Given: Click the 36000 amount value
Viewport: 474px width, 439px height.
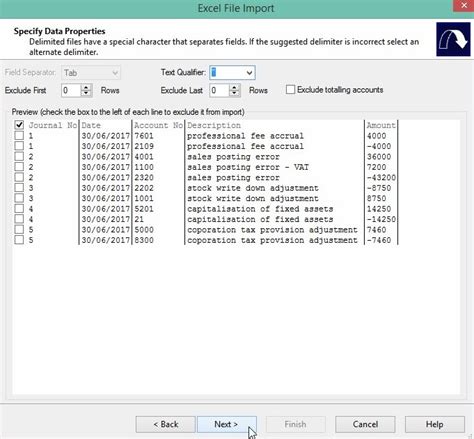Looking at the screenshot, I should (379, 157).
